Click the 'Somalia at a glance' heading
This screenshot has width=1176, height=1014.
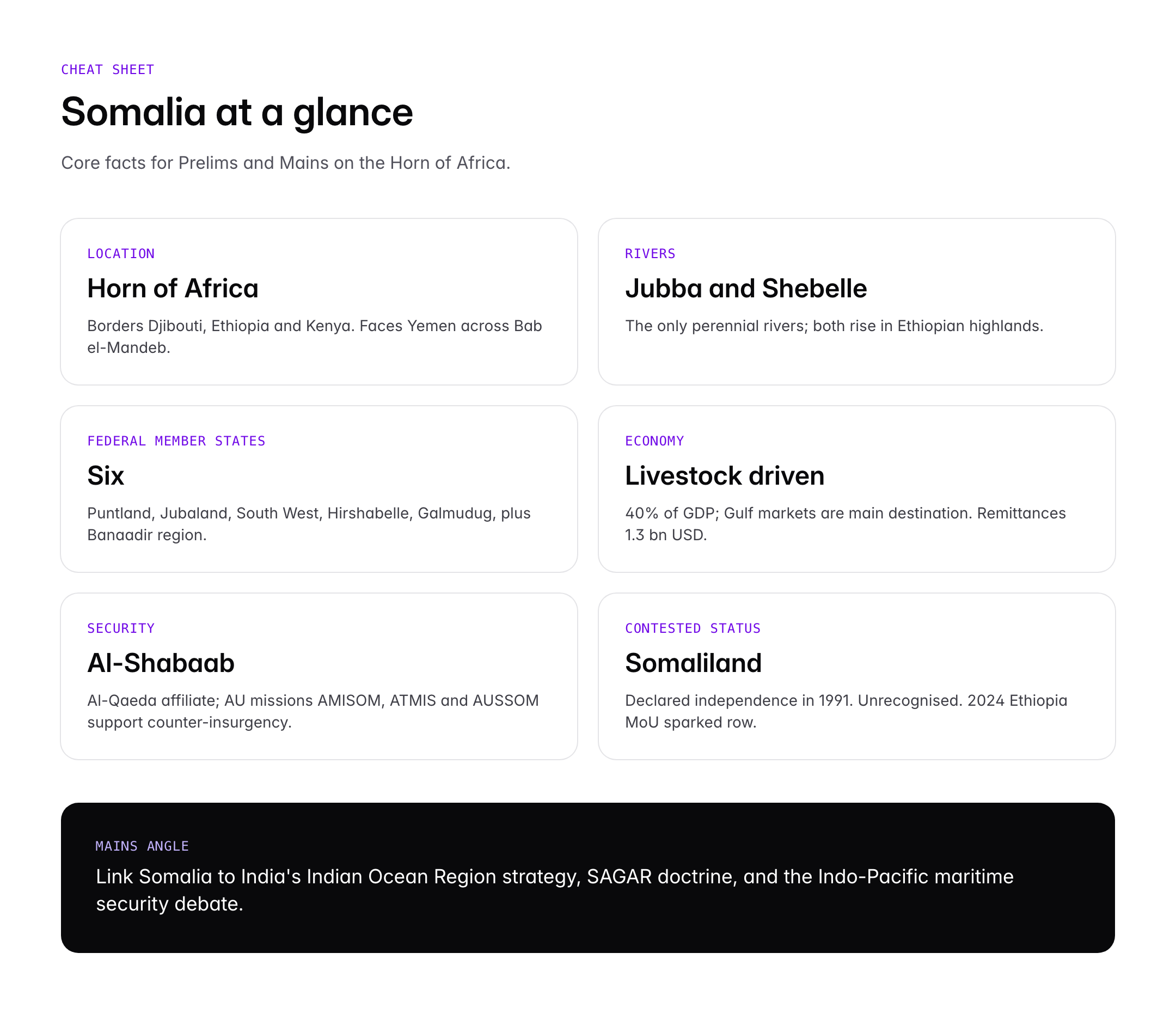(237, 112)
